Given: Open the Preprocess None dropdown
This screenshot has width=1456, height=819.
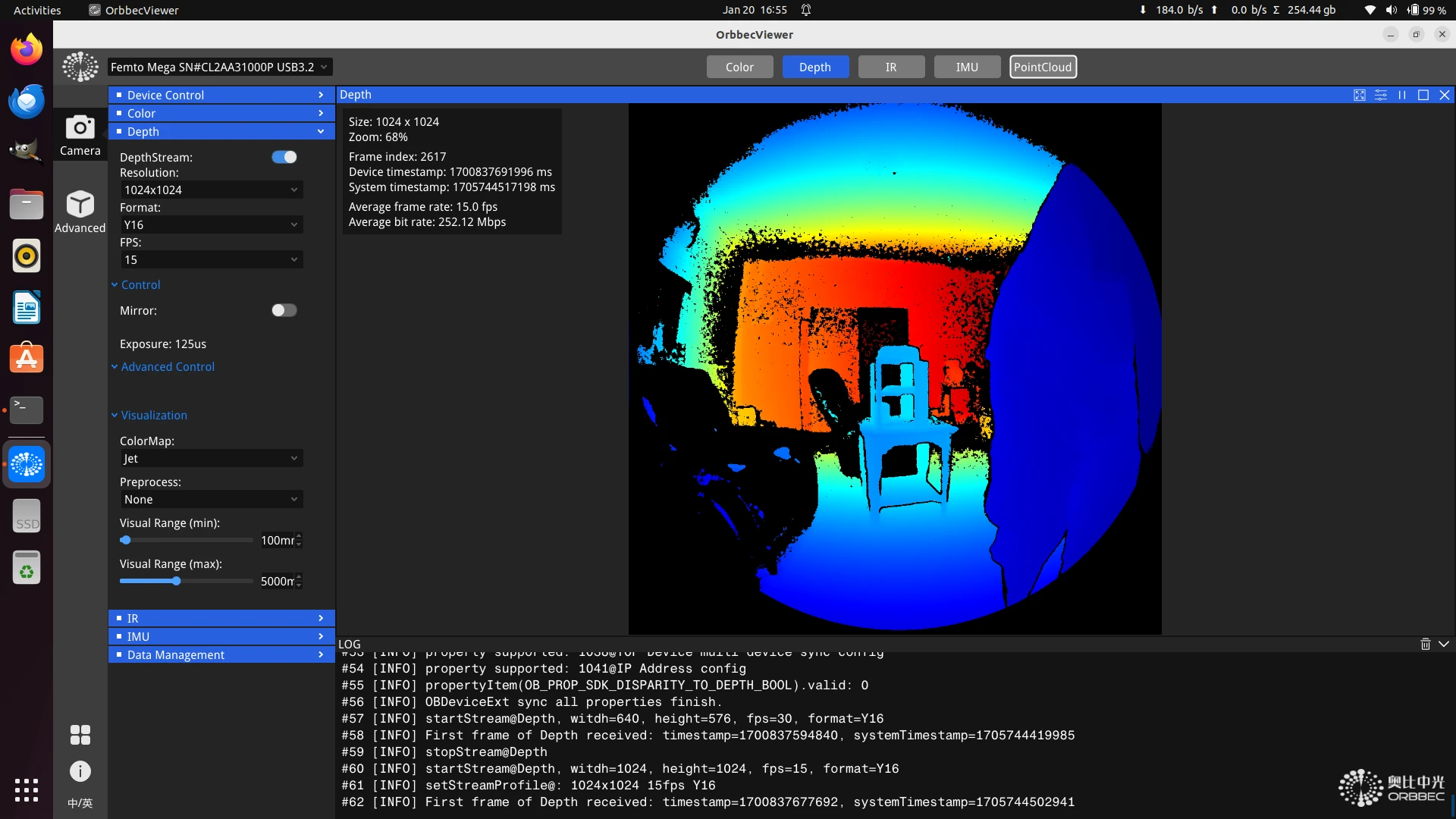Looking at the screenshot, I should tap(212, 499).
